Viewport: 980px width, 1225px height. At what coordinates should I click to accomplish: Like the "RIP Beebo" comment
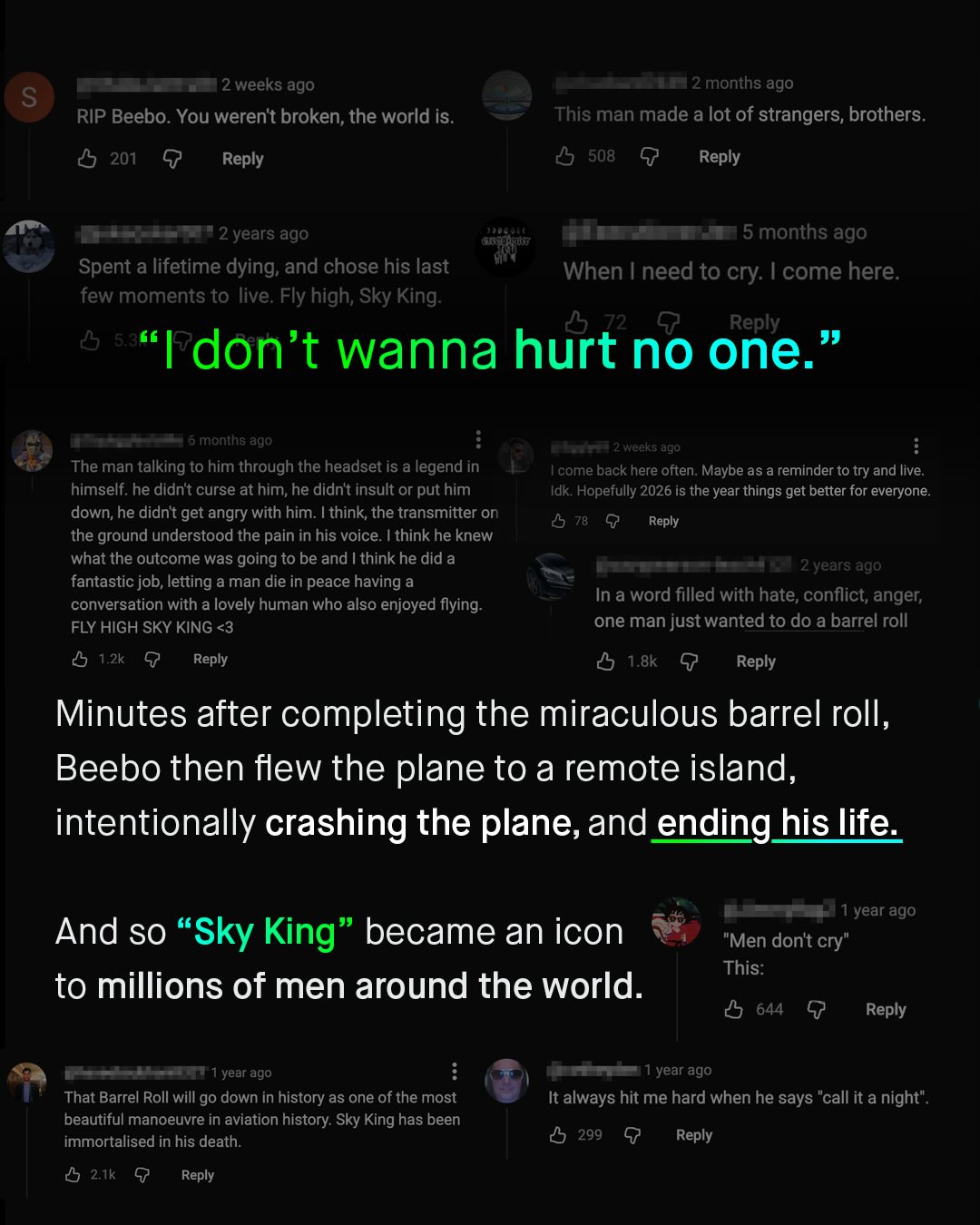[x=88, y=158]
